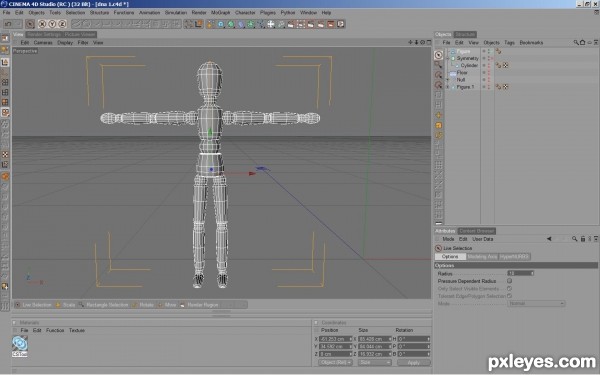Open the viewport Display menu

[65, 42]
